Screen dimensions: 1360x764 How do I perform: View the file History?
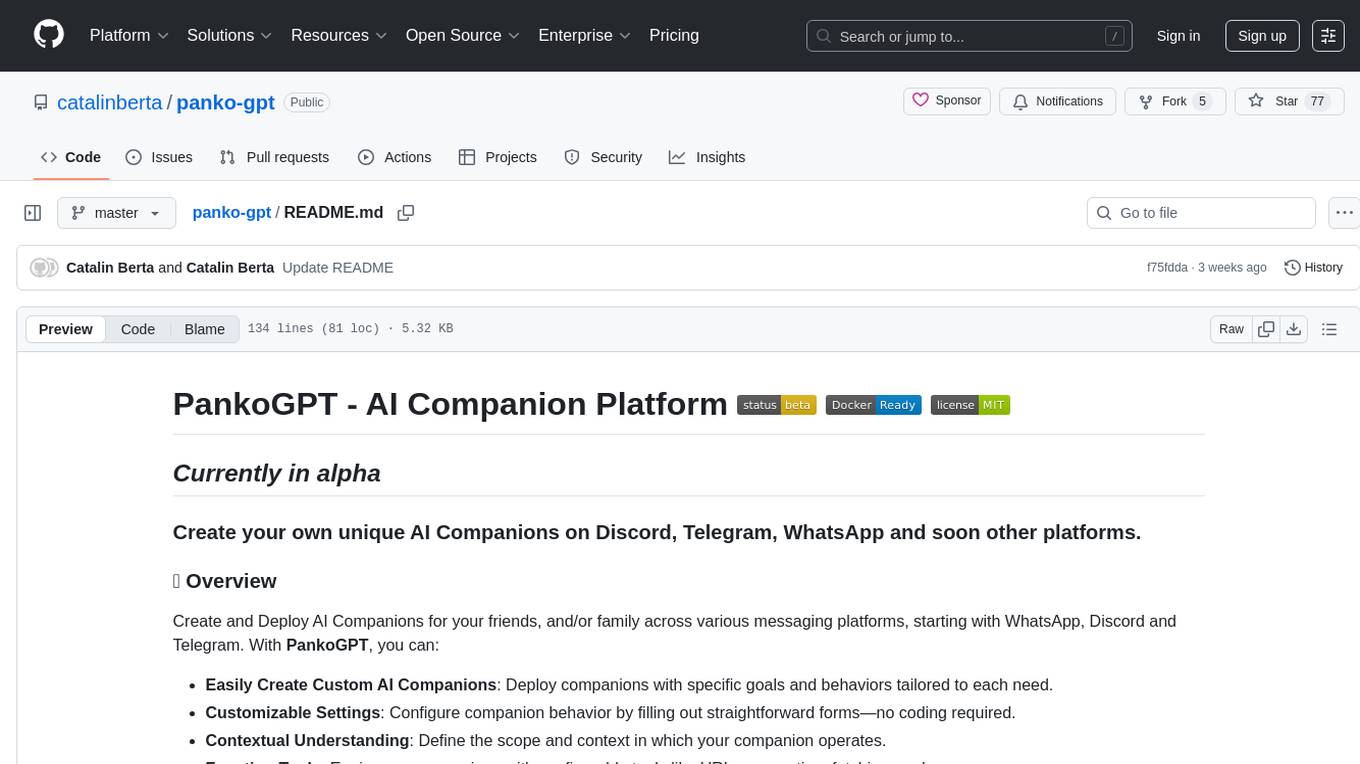pos(1313,268)
